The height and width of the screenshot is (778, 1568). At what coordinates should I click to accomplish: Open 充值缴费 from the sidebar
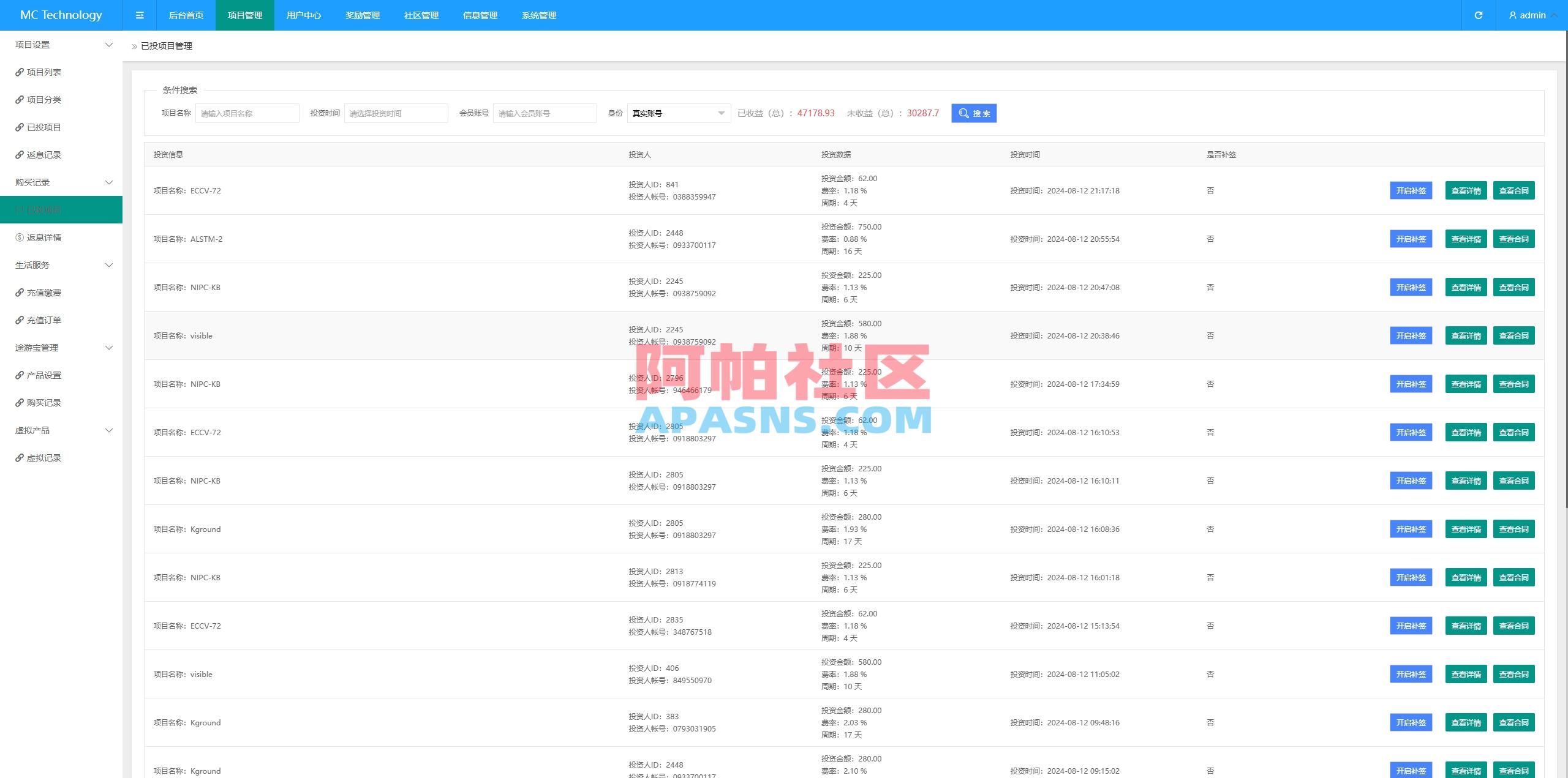[43, 292]
